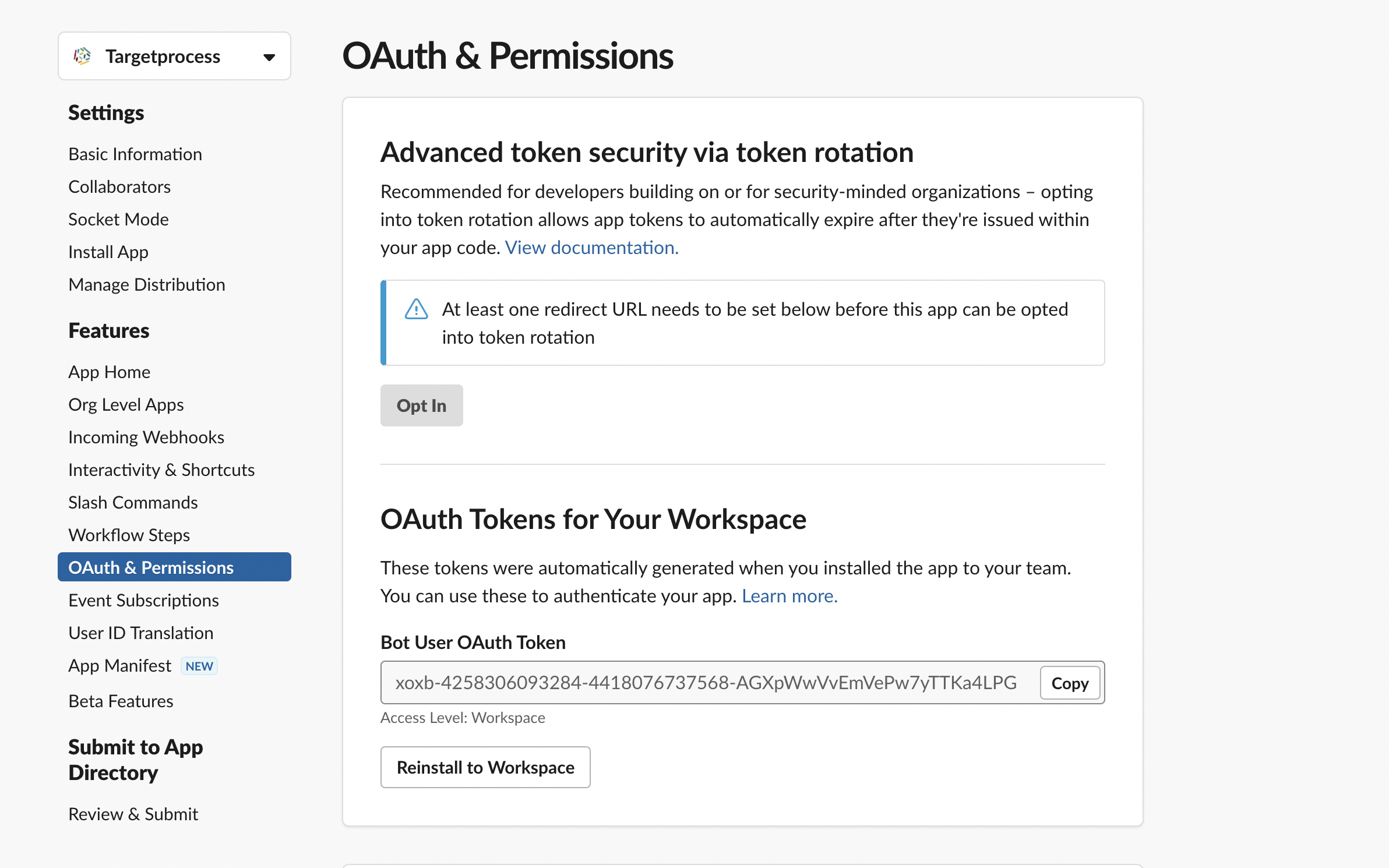Screen dimensions: 1389x868
Task: Expand the Targetprocess app dropdown arrow
Action: pos(269,57)
